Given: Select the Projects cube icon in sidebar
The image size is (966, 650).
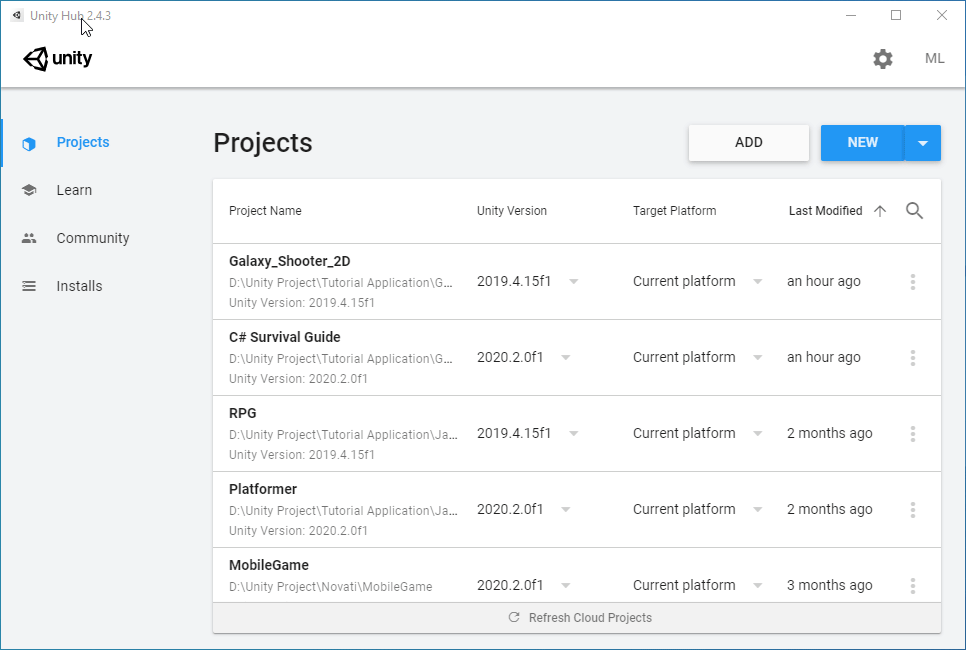Looking at the screenshot, I should click(x=29, y=144).
